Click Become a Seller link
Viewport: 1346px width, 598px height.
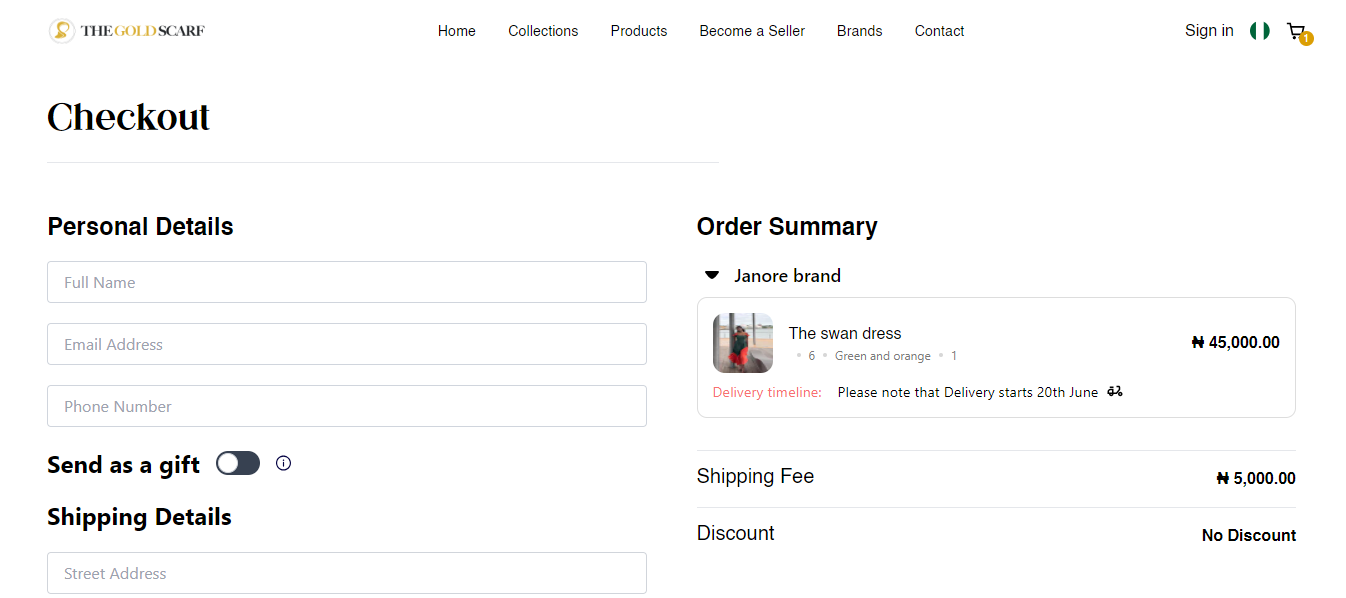point(752,31)
